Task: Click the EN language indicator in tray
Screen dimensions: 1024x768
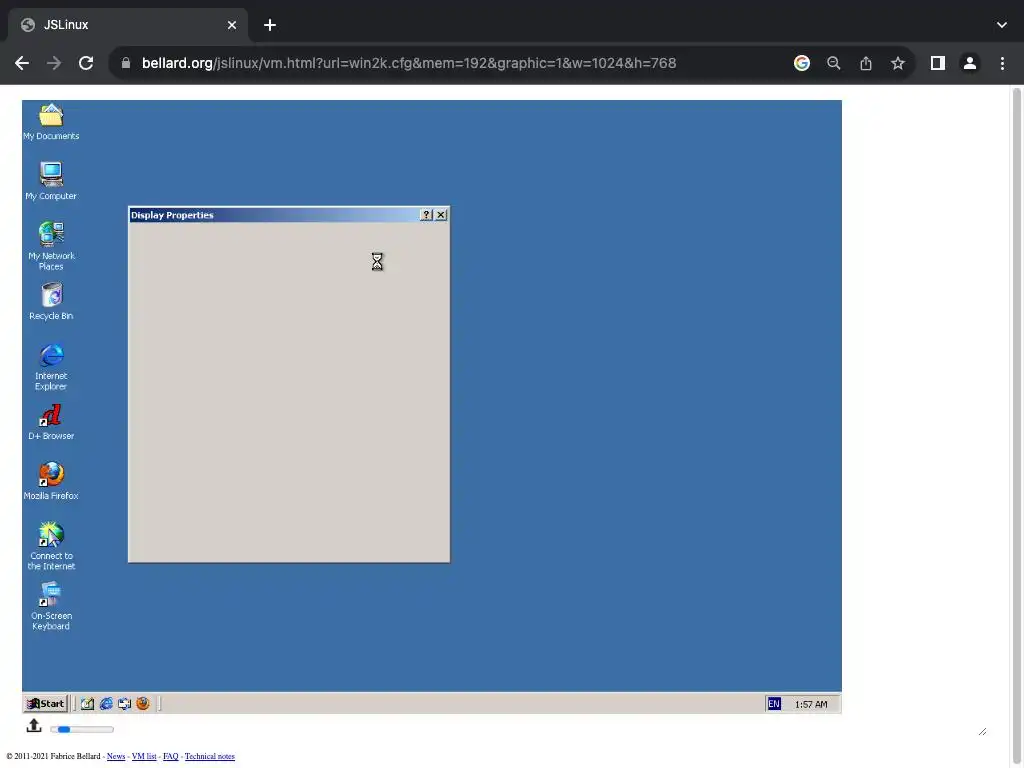Action: pyautogui.click(x=774, y=704)
